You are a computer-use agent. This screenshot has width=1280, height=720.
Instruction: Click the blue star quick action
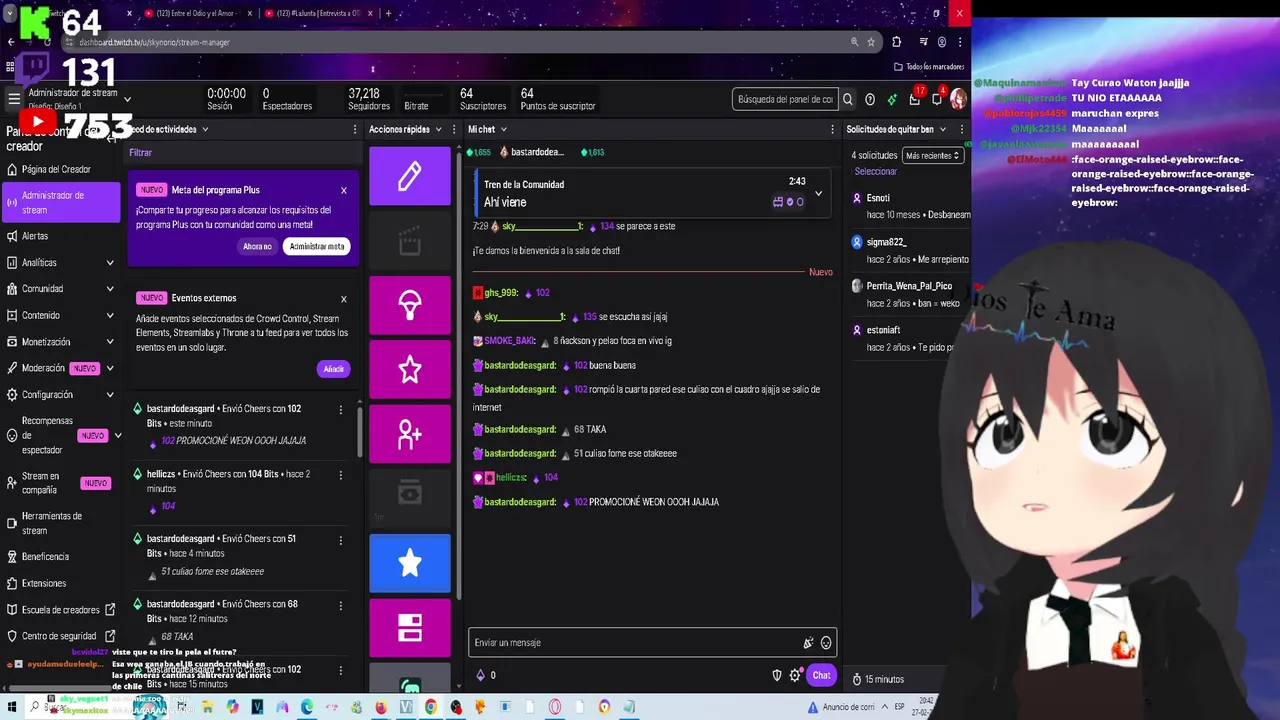[x=410, y=563]
